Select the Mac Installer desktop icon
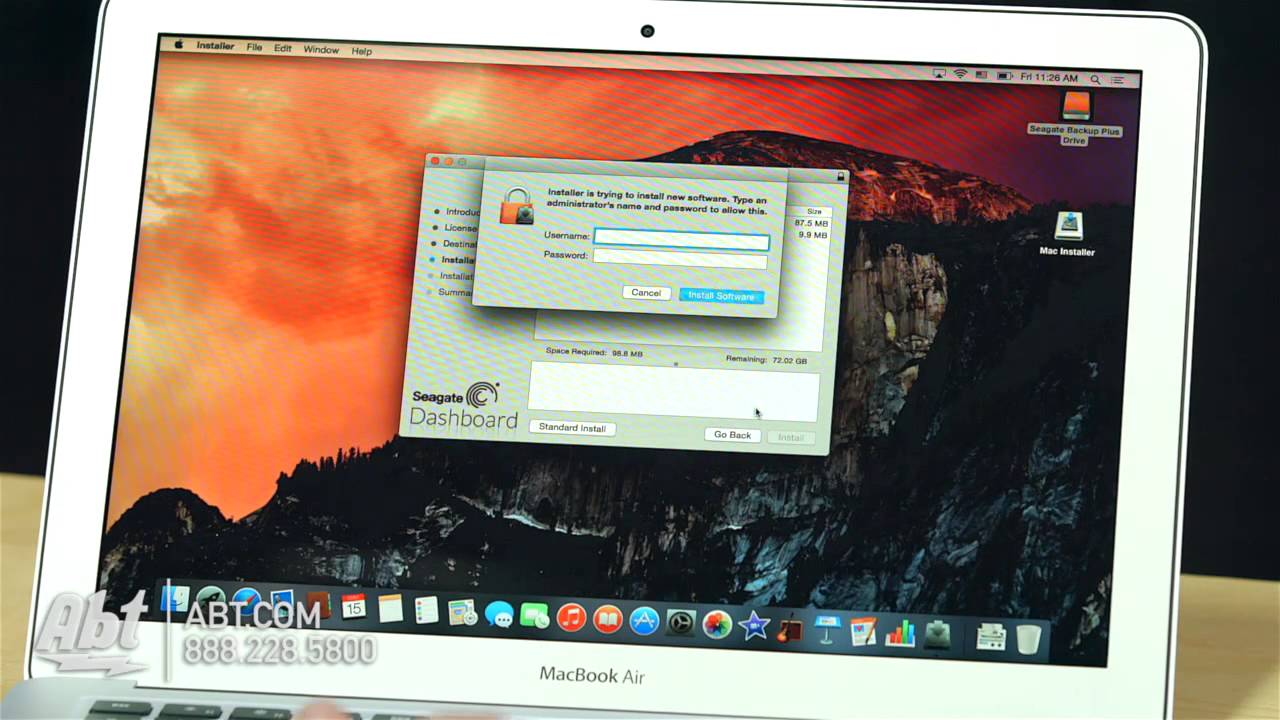Screen dimensions: 1280x720 point(1068,233)
